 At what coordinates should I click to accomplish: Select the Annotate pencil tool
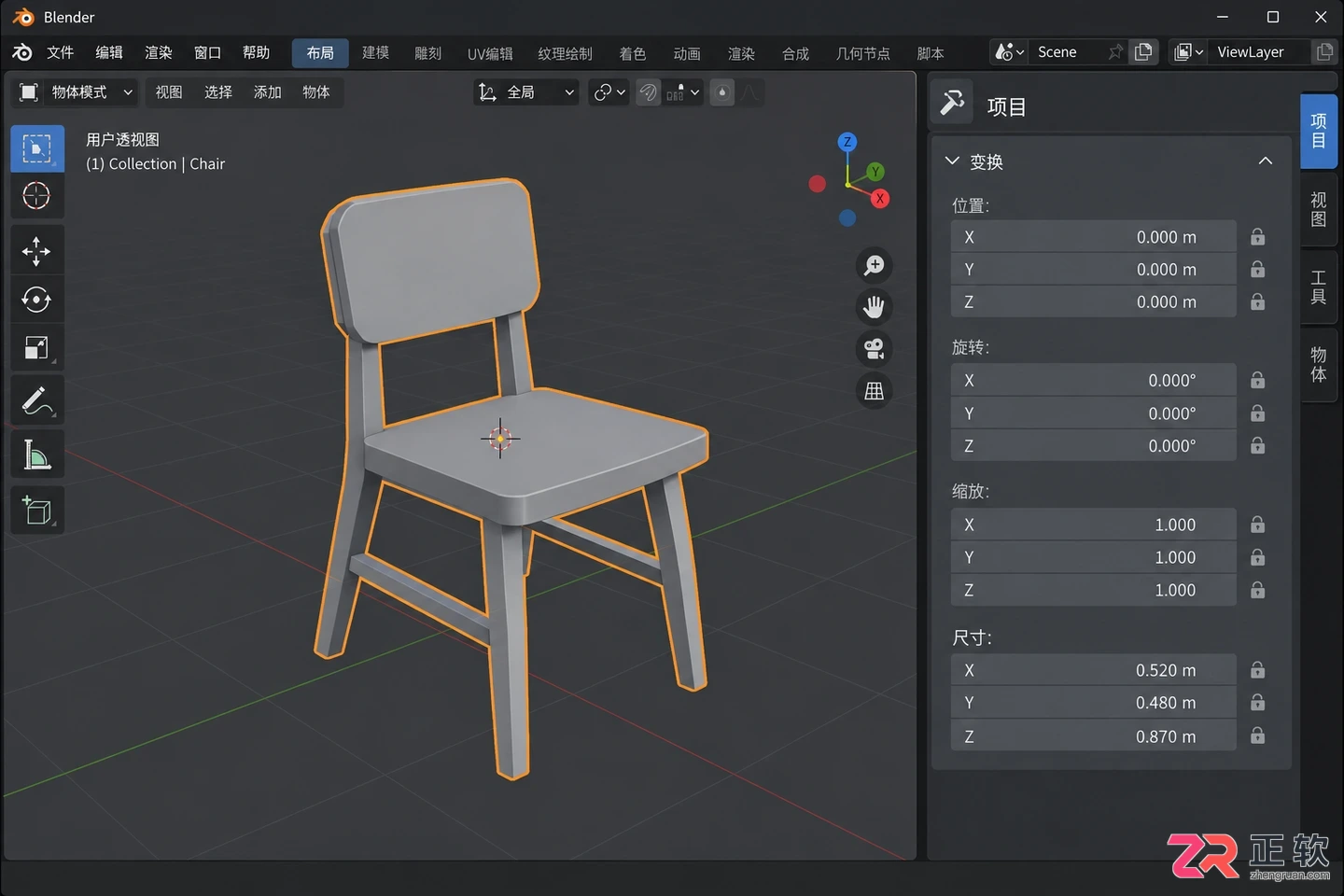[x=37, y=402]
